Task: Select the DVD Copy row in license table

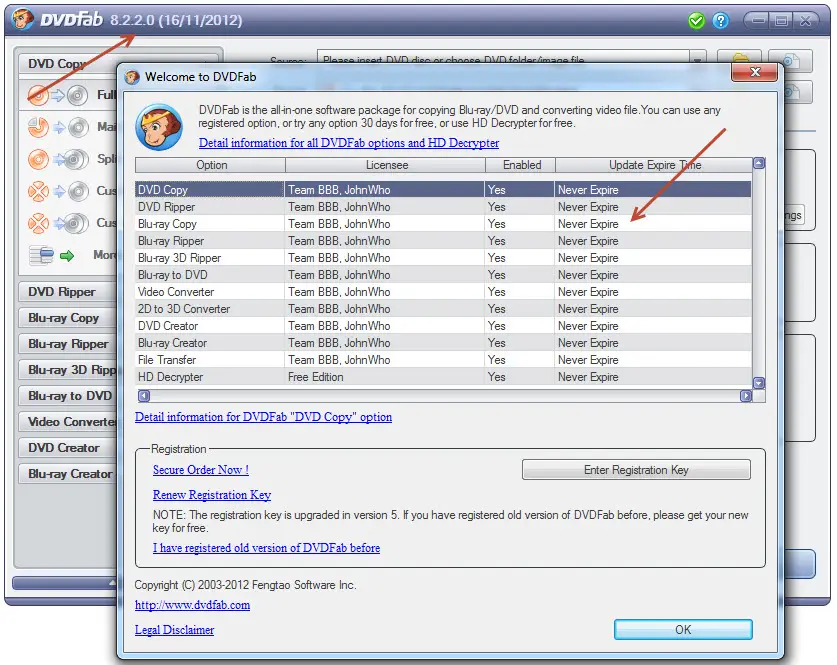Action: tap(443, 190)
